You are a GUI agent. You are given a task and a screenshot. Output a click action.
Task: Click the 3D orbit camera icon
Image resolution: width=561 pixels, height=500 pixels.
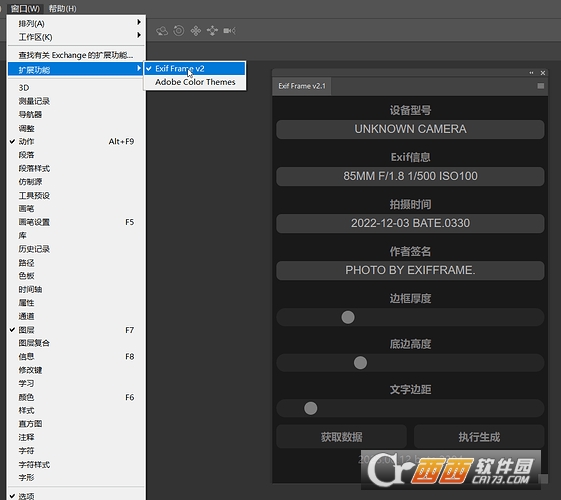[162, 31]
